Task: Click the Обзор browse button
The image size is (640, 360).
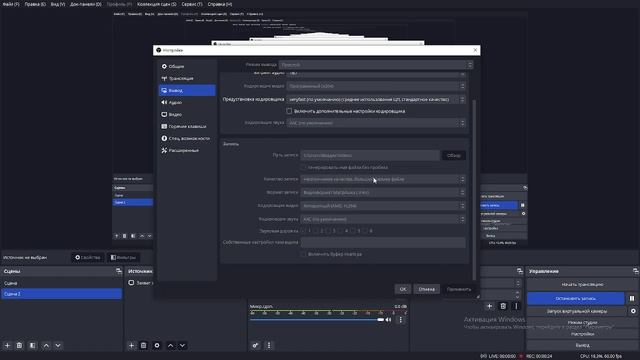Action: pyautogui.click(x=454, y=155)
